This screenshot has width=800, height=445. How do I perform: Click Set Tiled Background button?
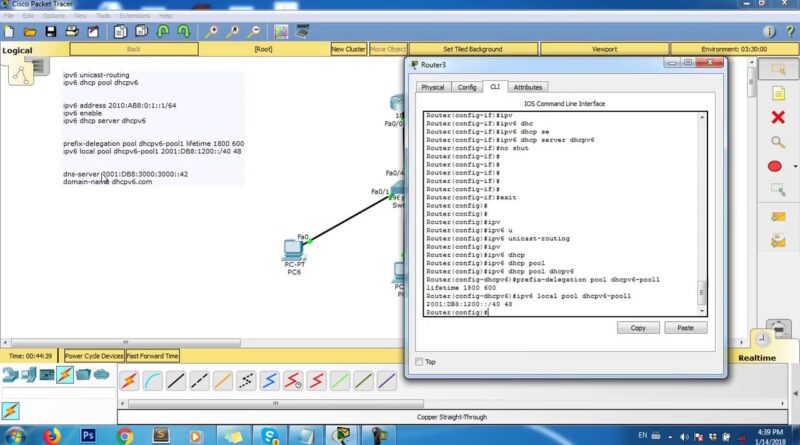pos(472,49)
